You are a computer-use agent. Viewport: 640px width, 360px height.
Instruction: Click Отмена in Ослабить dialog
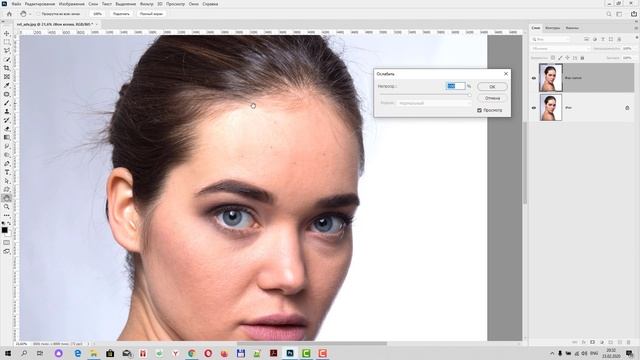click(492, 98)
